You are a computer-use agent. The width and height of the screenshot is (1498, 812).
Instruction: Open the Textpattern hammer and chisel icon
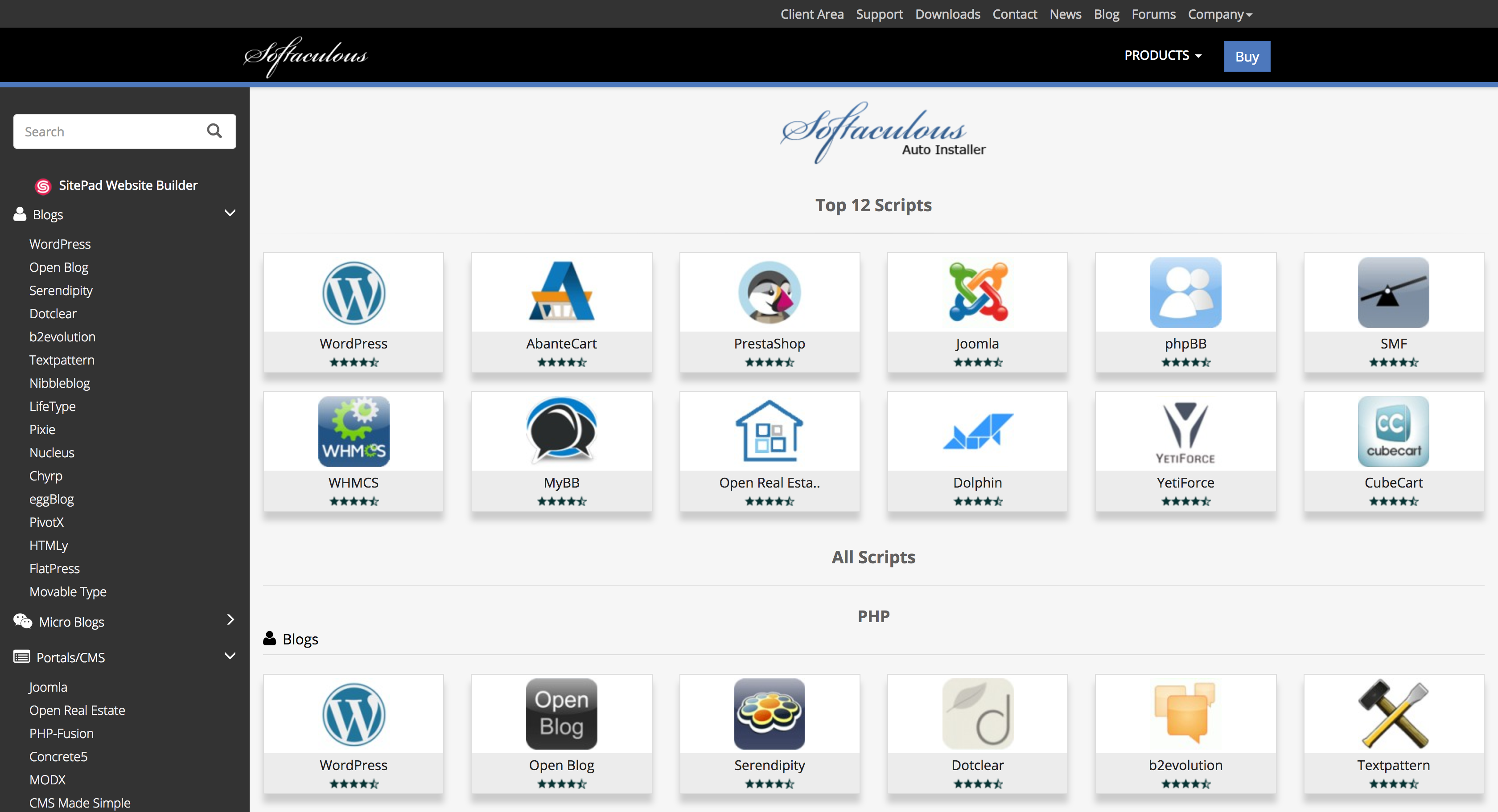[1393, 714]
